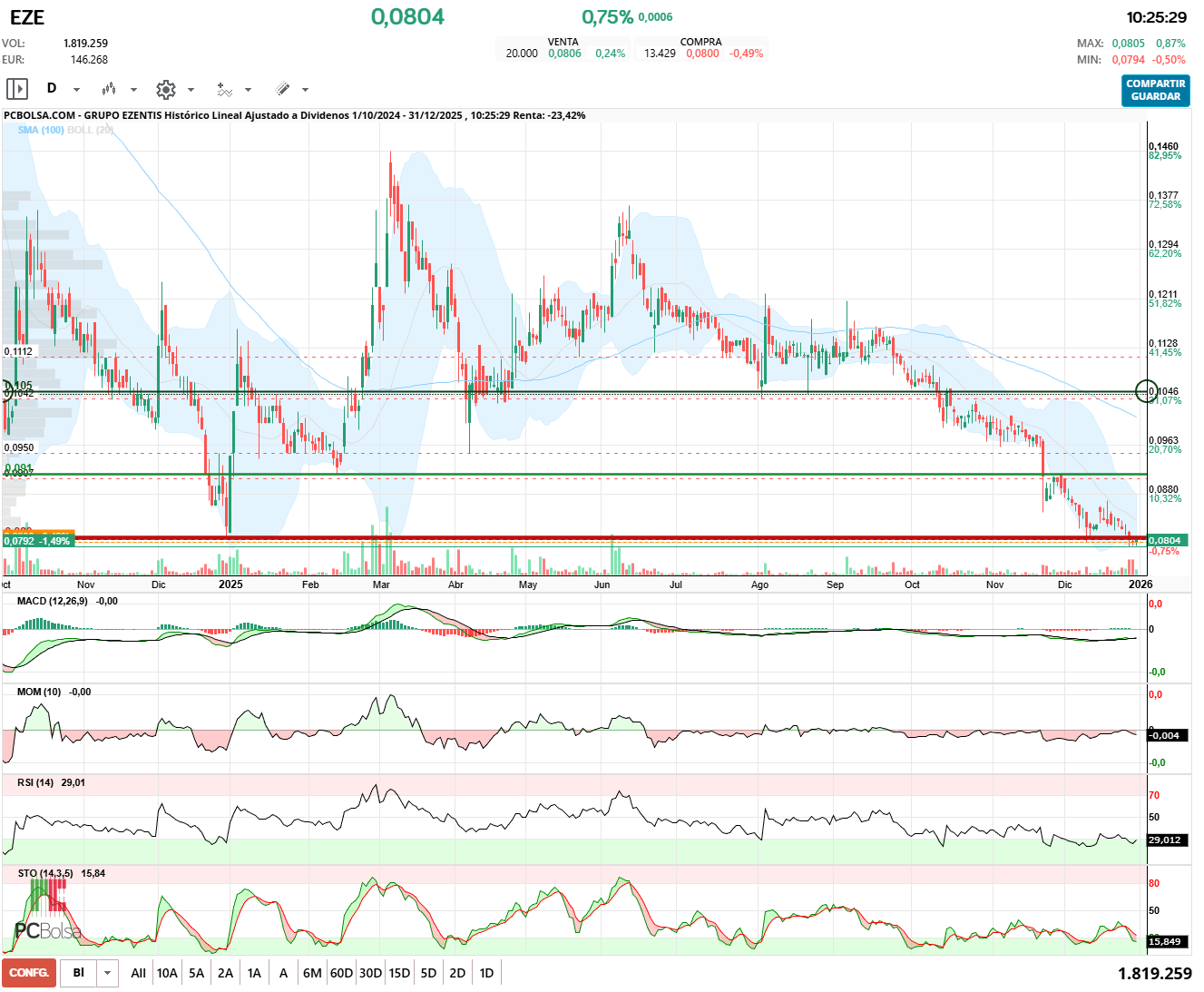Click the circle handle on the 0,1046 line
Screen dimensions: 1204x992
(1147, 391)
